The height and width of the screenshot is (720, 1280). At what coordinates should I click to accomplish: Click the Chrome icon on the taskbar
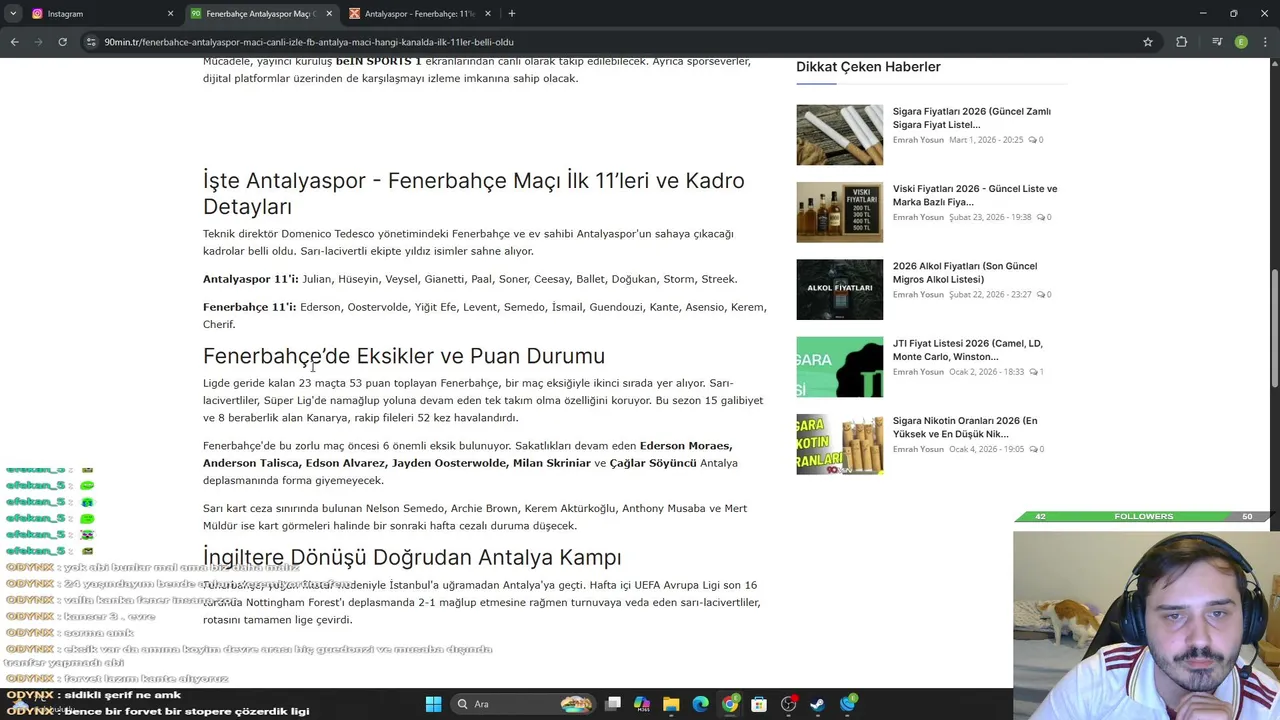click(x=730, y=704)
